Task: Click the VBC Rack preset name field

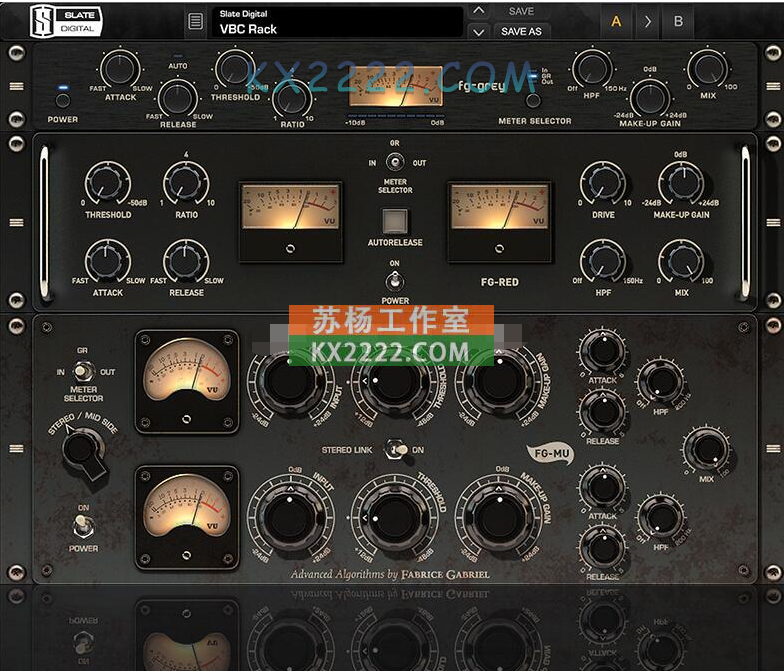Action: click(x=337, y=22)
